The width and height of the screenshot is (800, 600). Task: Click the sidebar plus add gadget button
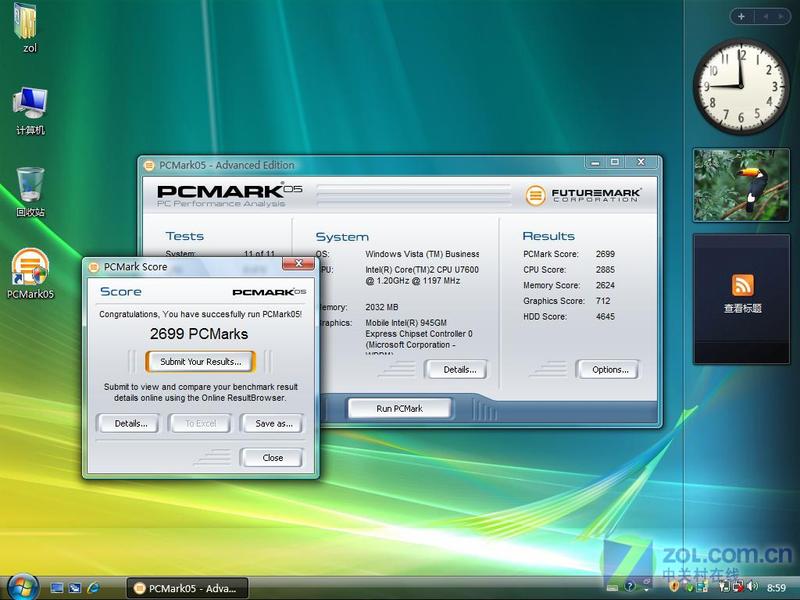click(741, 16)
